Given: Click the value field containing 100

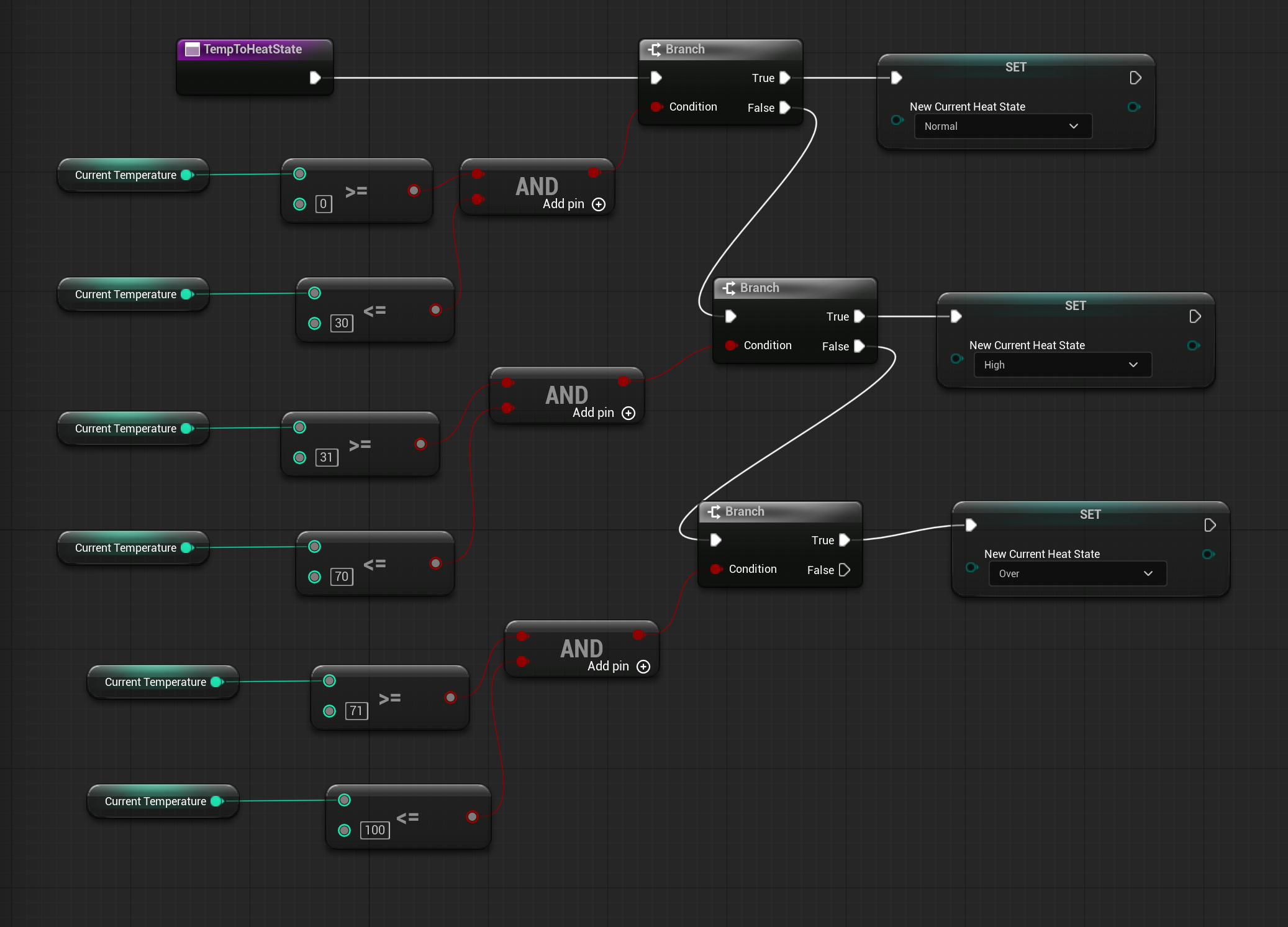Looking at the screenshot, I should point(375,830).
